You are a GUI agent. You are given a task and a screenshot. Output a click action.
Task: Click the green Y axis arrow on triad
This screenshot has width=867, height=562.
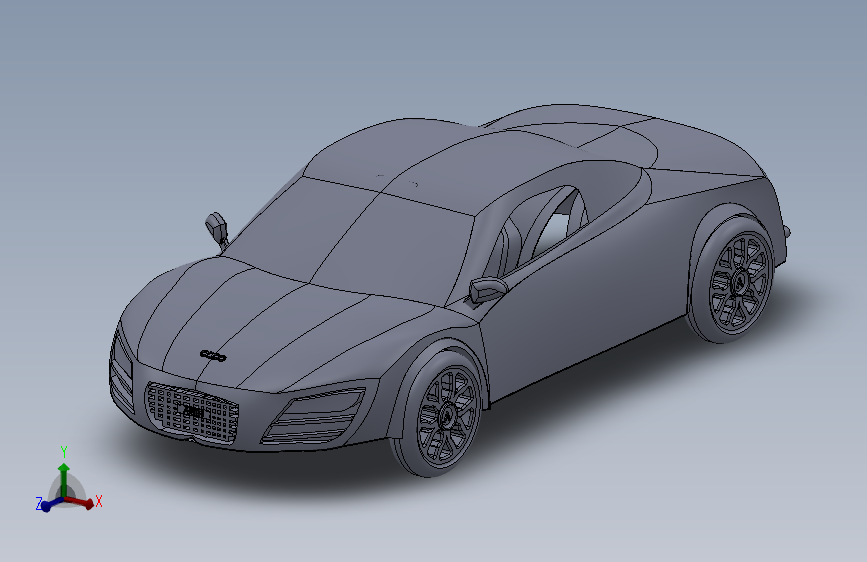coord(64,479)
